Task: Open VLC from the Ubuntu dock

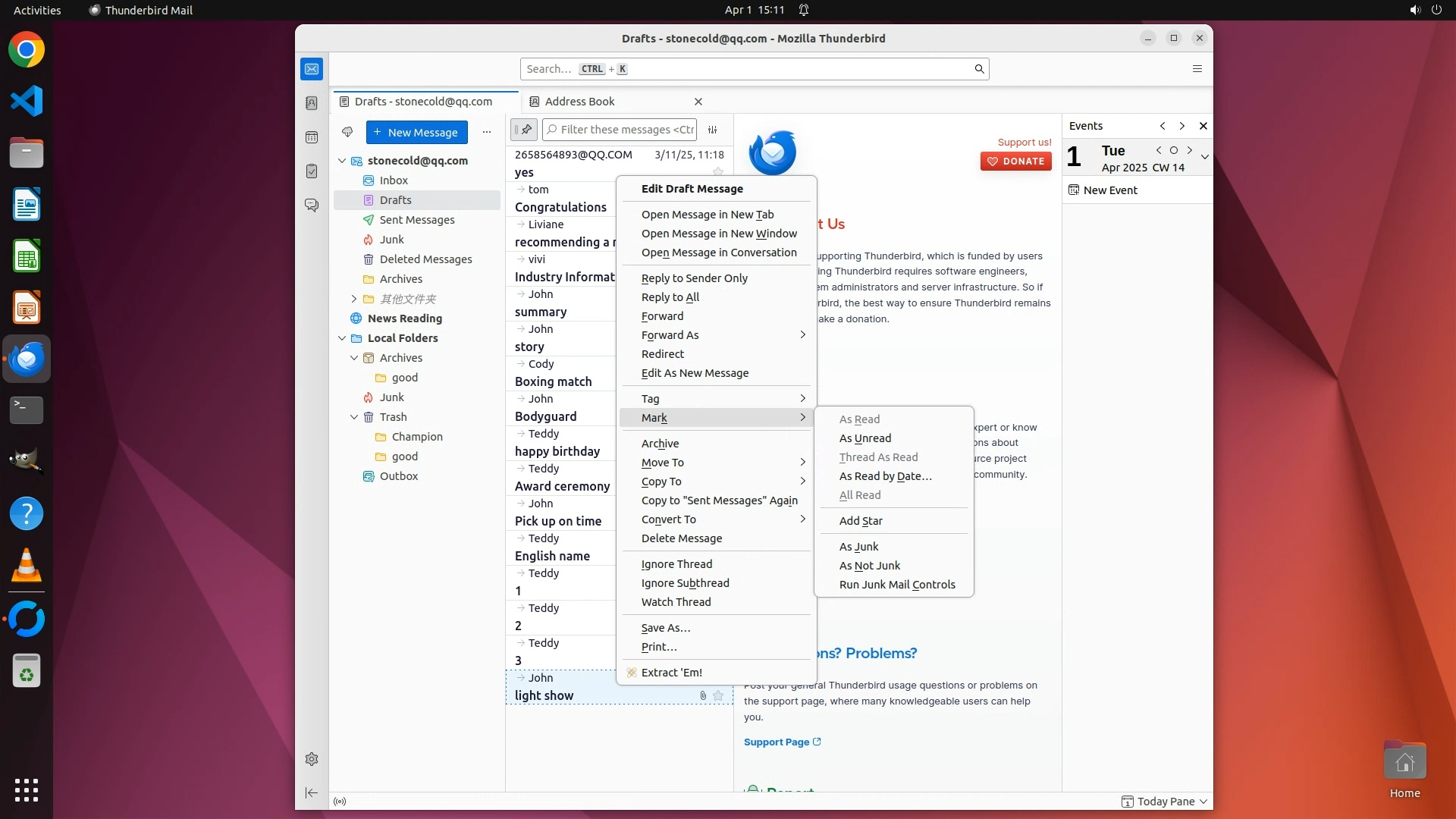Action: click(27, 566)
